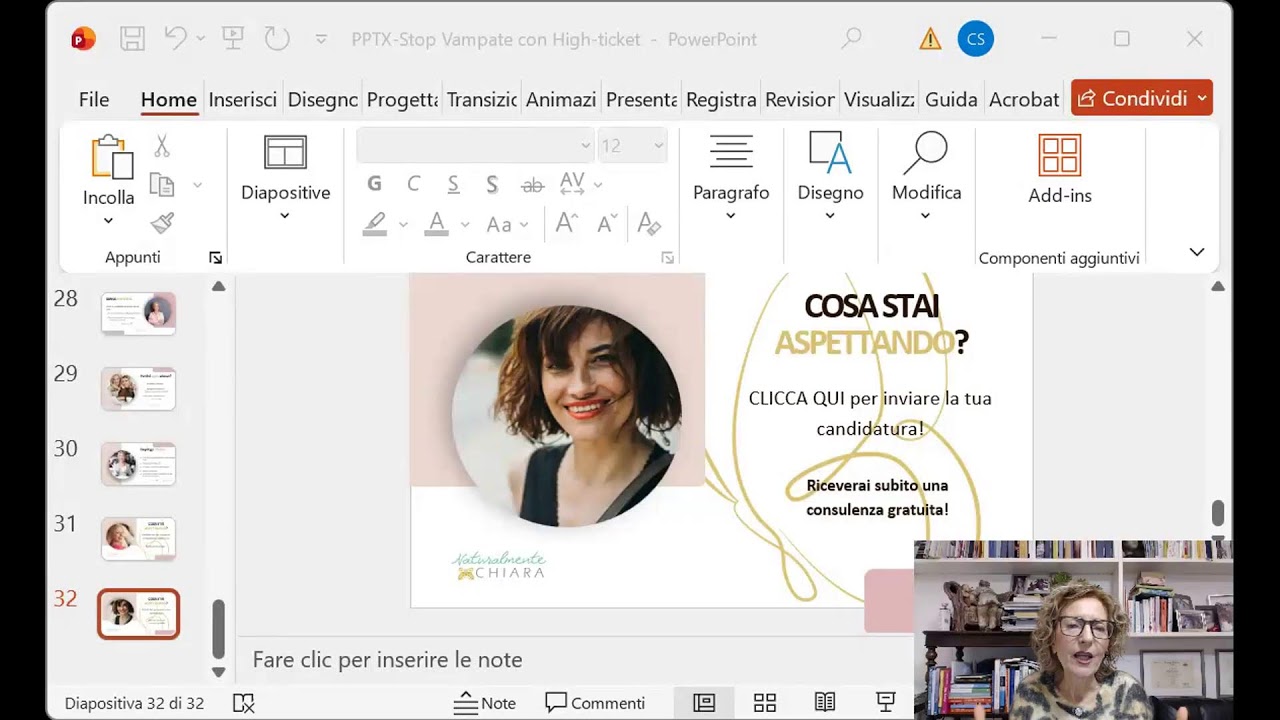The height and width of the screenshot is (720, 1280).
Task: Open the Search magnifier in title bar
Action: point(851,39)
